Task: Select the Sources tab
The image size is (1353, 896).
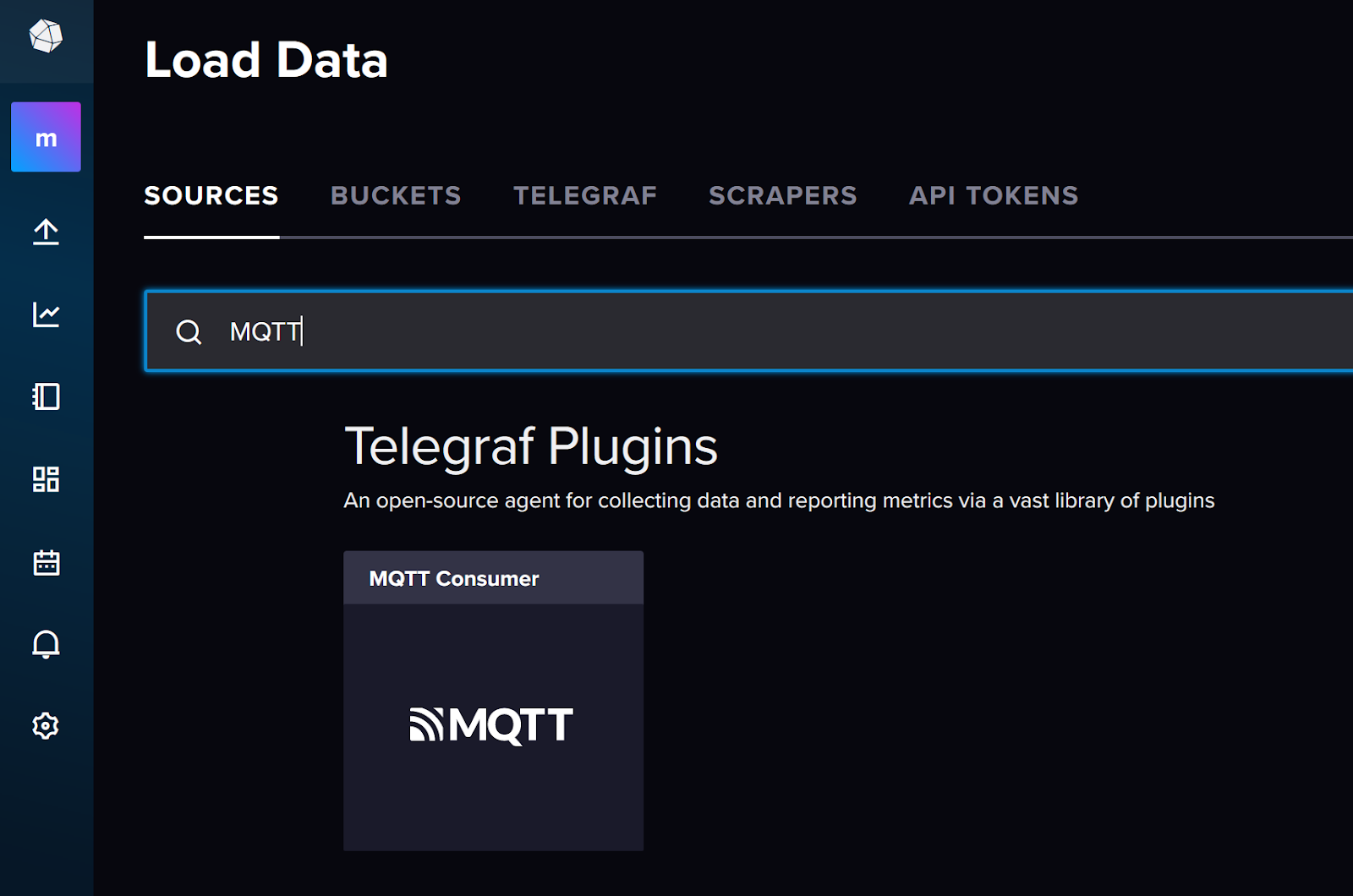Action: (211, 196)
